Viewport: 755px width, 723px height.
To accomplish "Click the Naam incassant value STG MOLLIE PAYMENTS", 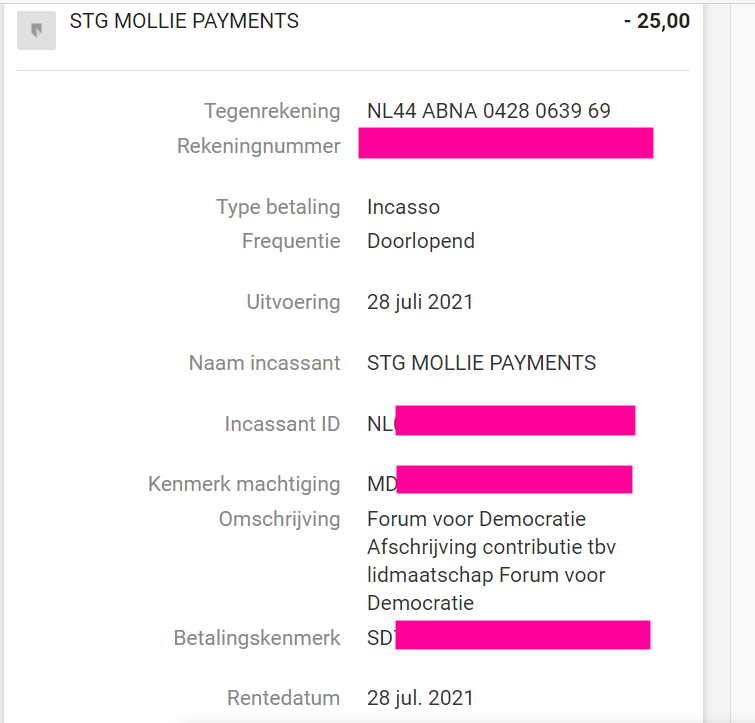I will click(481, 363).
